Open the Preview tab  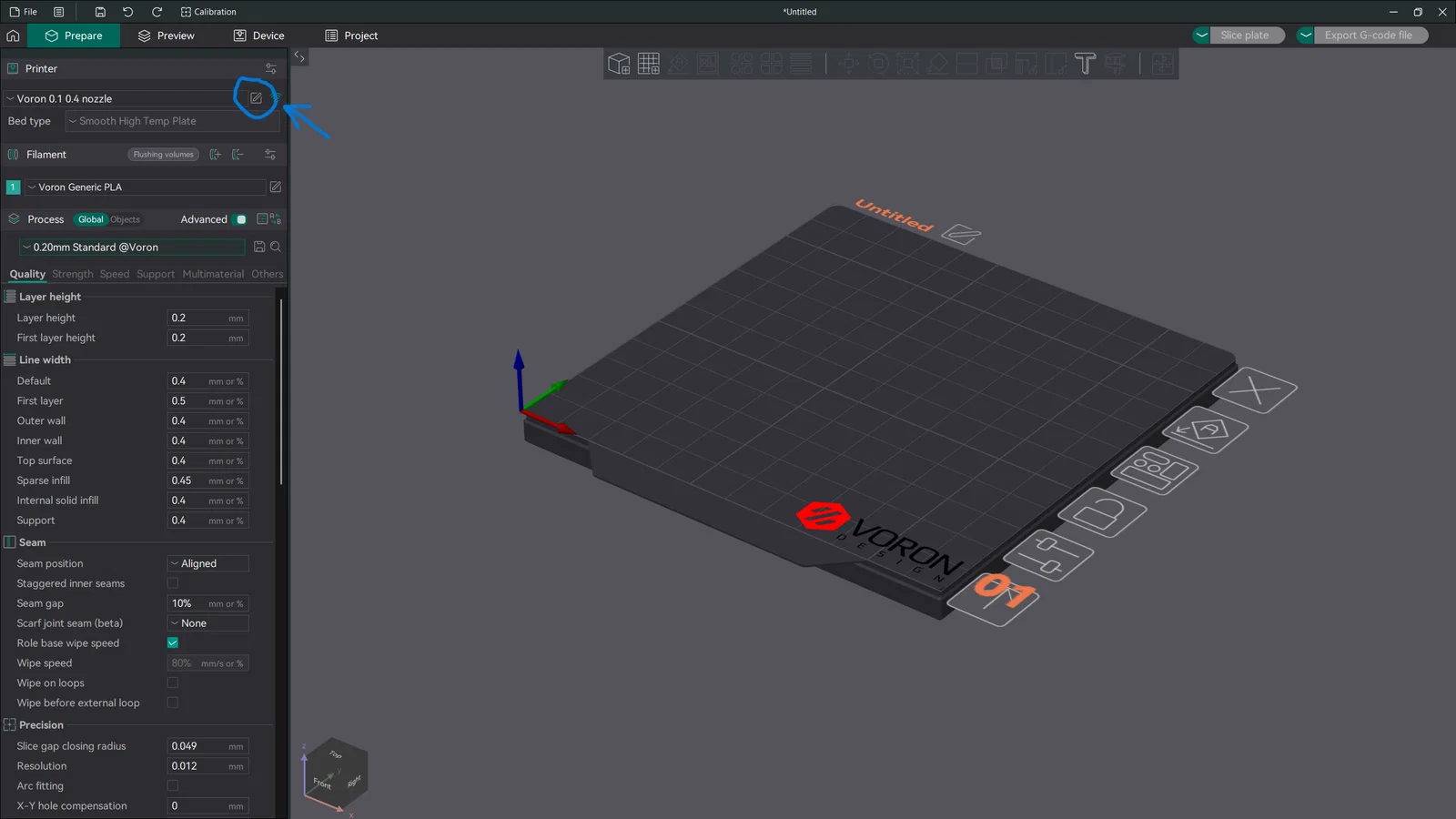point(166,35)
